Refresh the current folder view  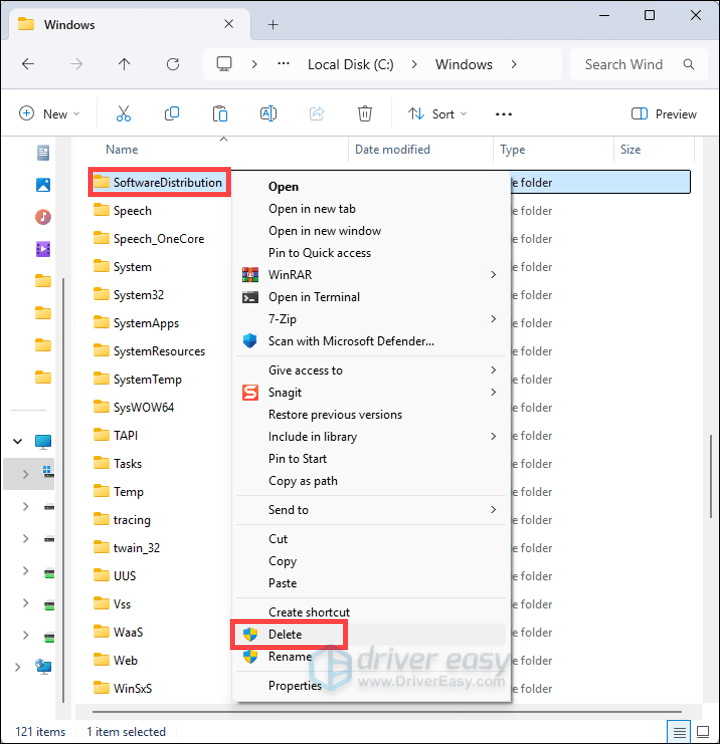pyautogui.click(x=173, y=64)
